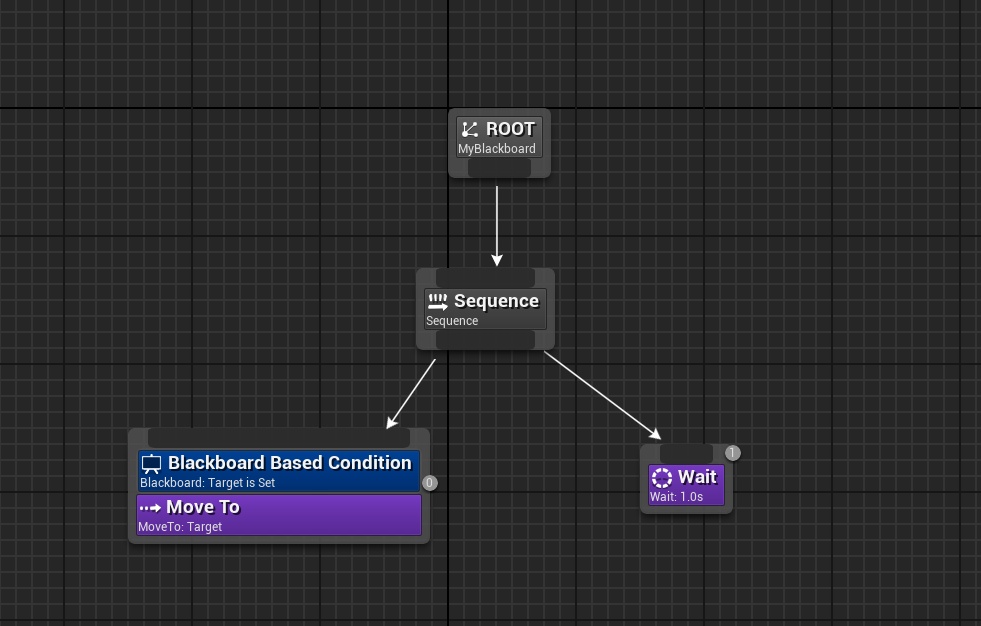Click the 'Blackboard: Target is Set' description
This screenshot has width=981, height=626.
click(207, 483)
